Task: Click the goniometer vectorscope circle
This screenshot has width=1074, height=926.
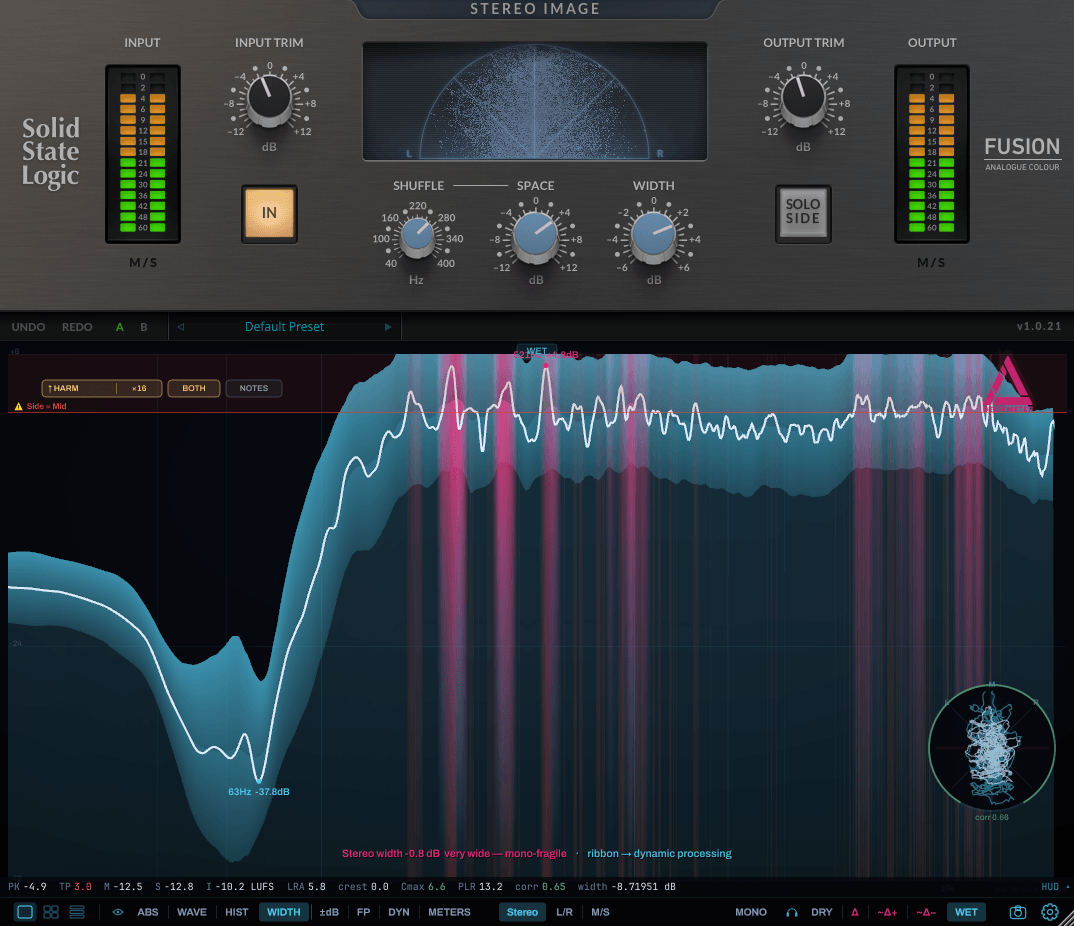Action: (991, 747)
